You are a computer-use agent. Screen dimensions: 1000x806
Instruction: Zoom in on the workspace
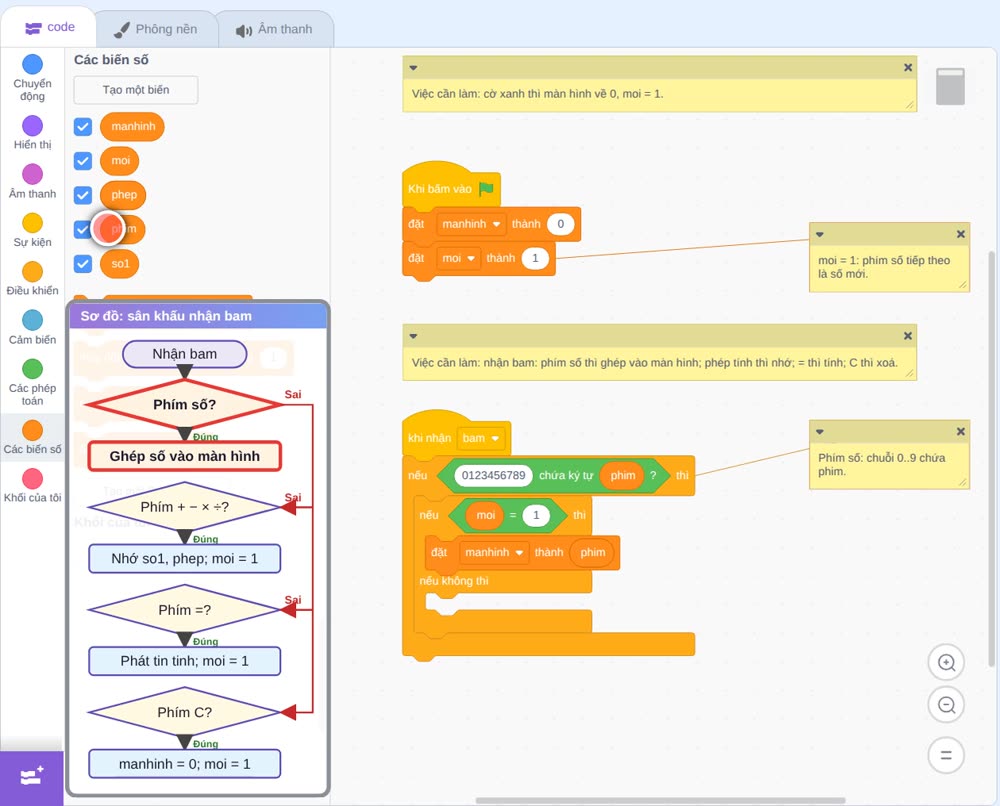[946, 663]
